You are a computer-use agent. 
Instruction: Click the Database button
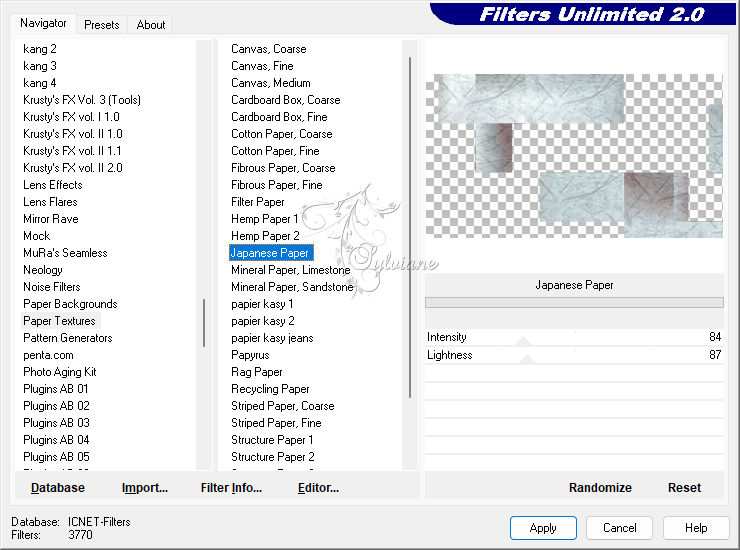(x=58, y=488)
